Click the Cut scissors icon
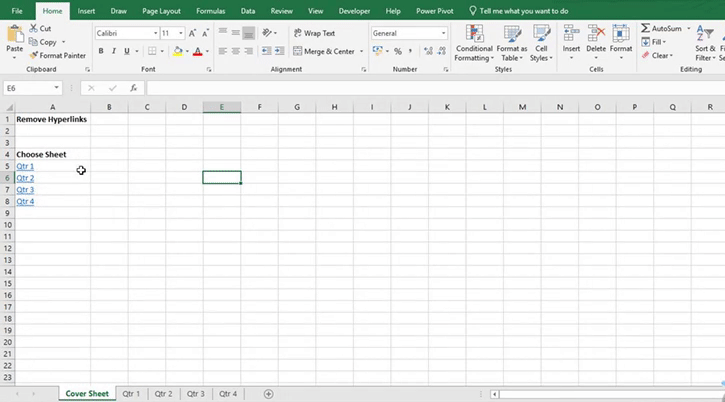The width and height of the screenshot is (725, 402). pos(33,29)
